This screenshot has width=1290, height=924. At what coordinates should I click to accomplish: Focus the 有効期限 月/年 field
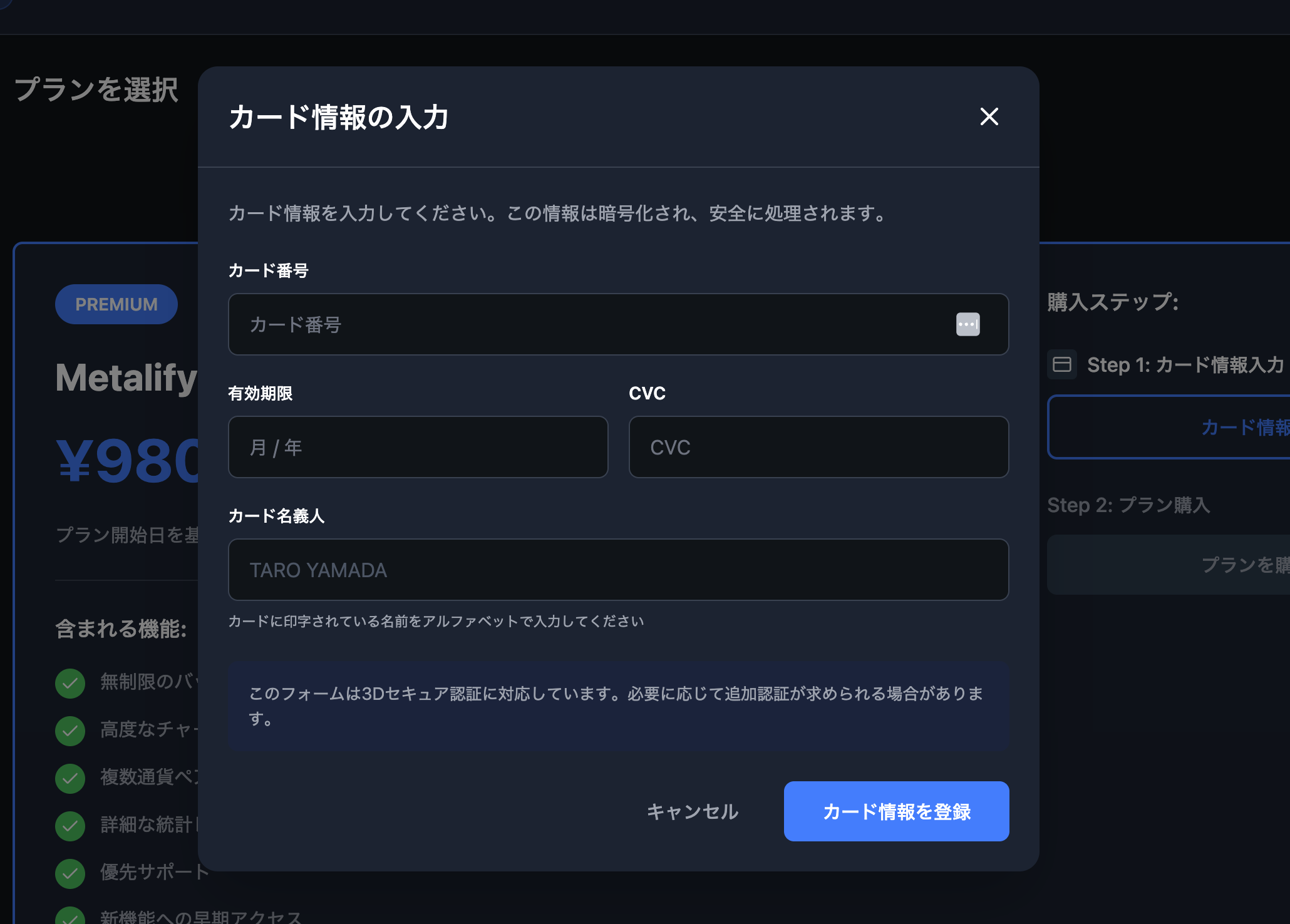click(x=418, y=447)
